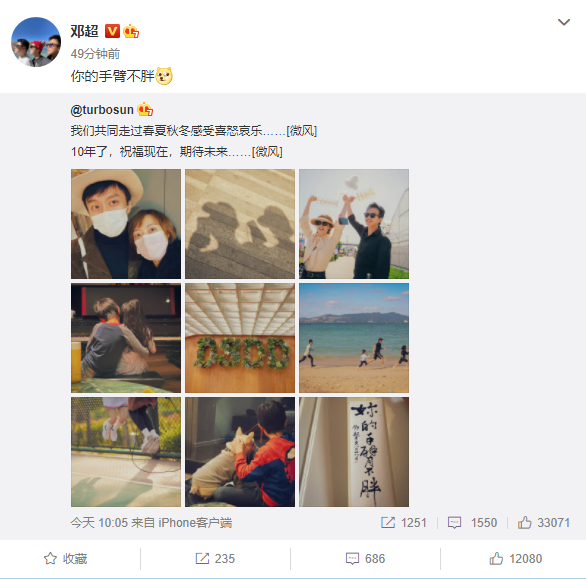Open the post options chevron dropdown
Screen dimensions: 586x579
pos(564,22)
